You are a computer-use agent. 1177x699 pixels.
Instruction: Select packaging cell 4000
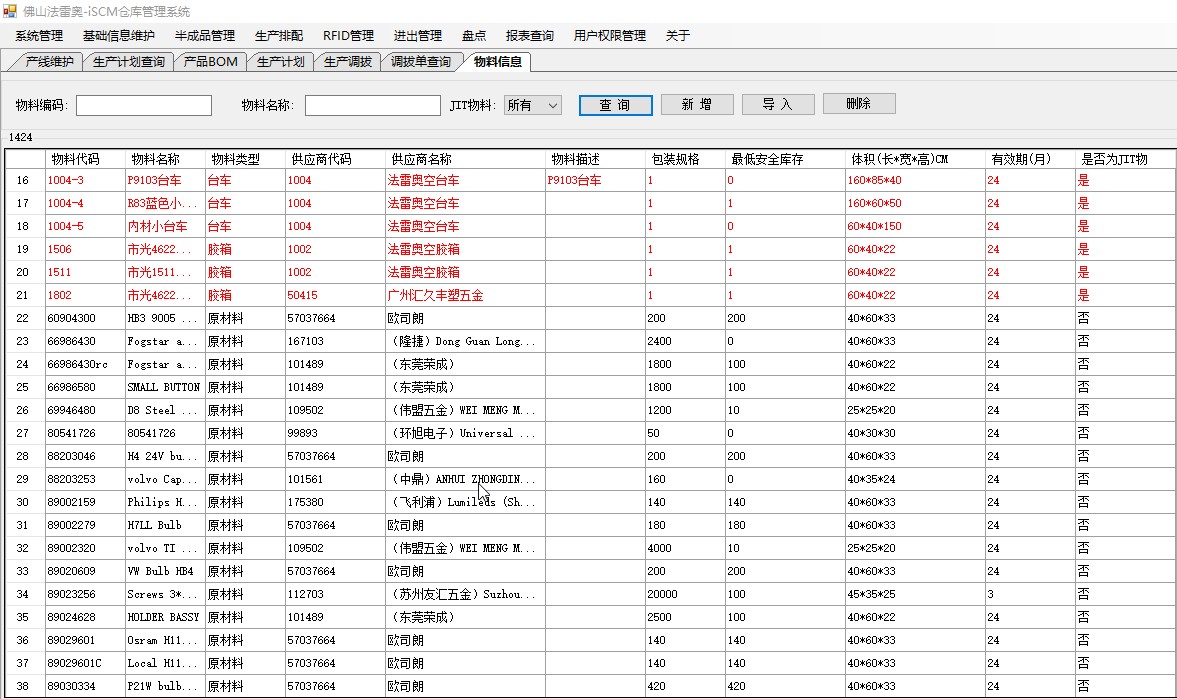coord(685,548)
